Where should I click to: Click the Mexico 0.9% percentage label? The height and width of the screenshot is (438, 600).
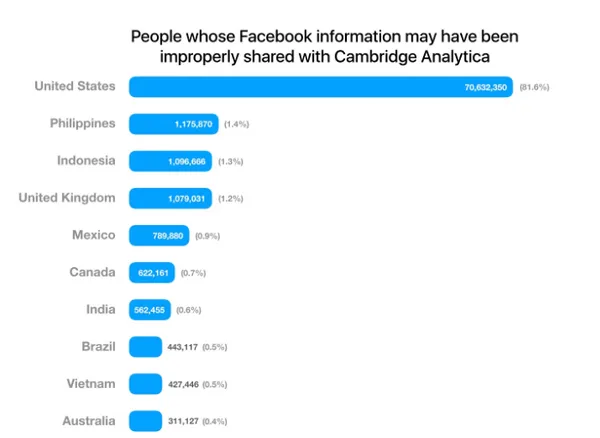tap(207, 236)
